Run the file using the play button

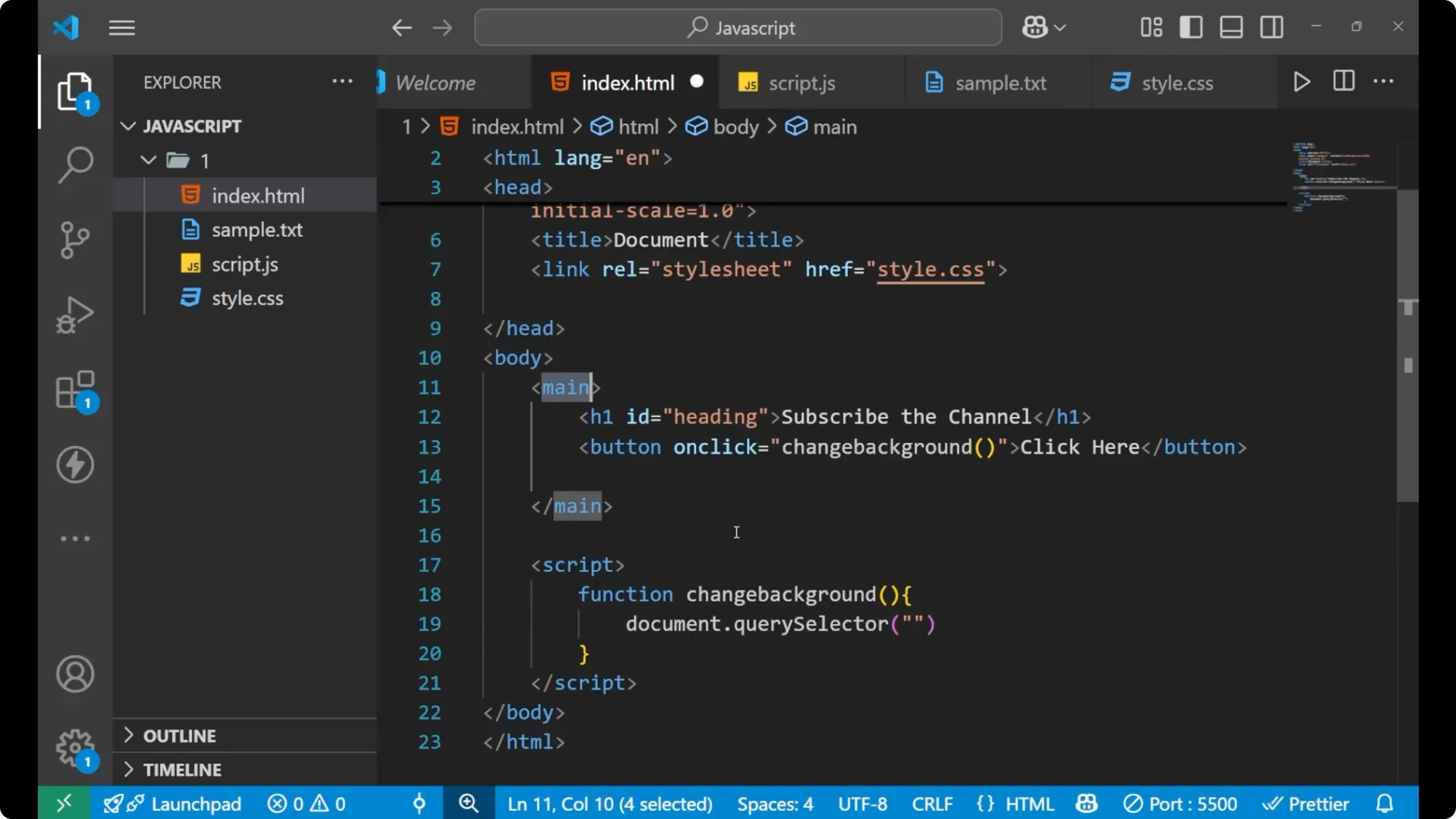tap(1301, 82)
